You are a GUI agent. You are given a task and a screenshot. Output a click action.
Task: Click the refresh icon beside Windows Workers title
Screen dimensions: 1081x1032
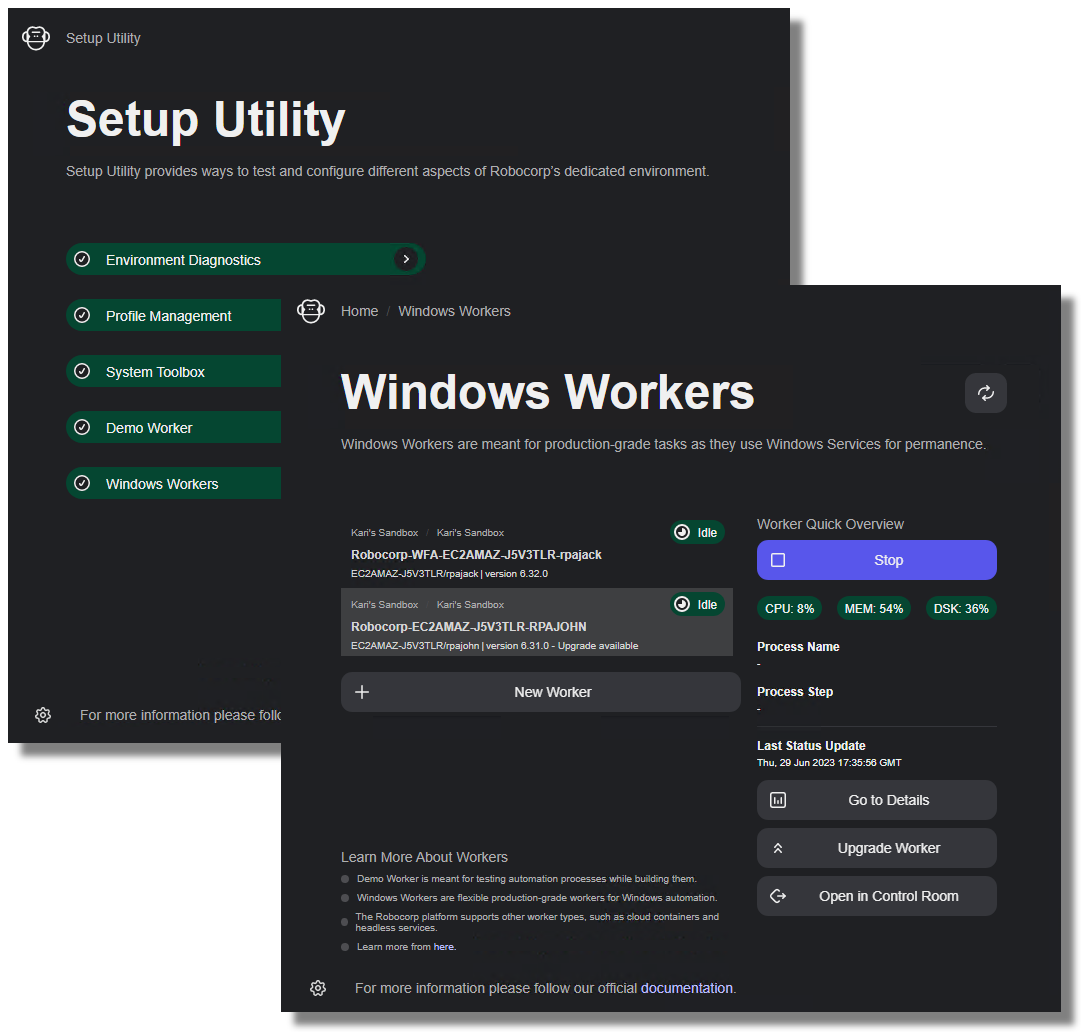click(x=985, y=393)
